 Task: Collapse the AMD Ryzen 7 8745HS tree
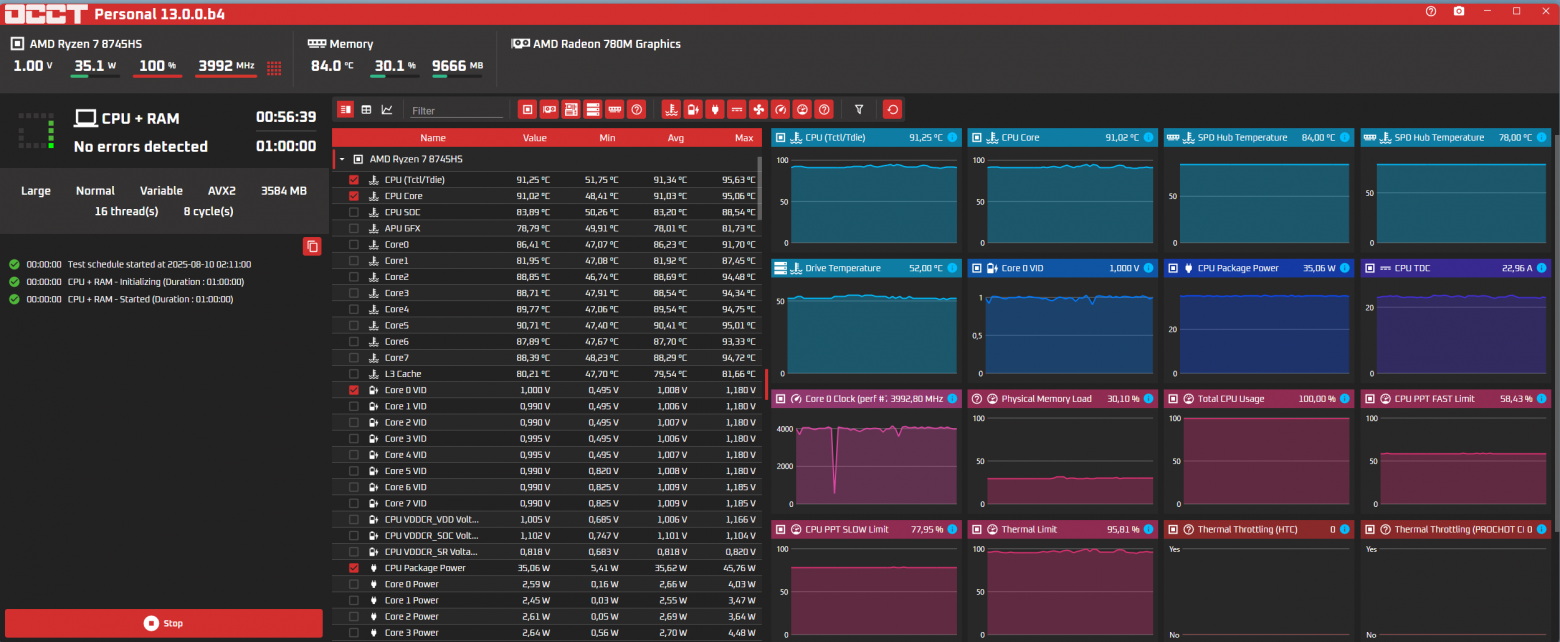342,159
